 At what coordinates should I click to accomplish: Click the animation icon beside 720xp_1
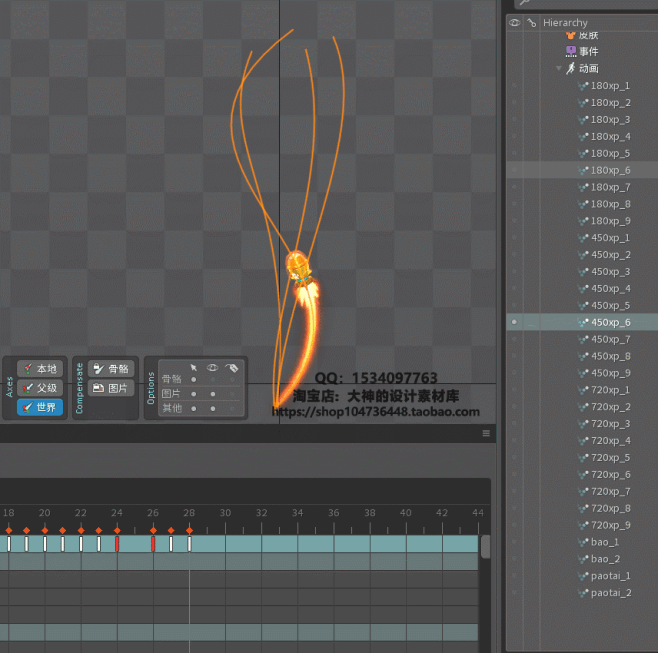pyautogui.click(x=583, y=390)
